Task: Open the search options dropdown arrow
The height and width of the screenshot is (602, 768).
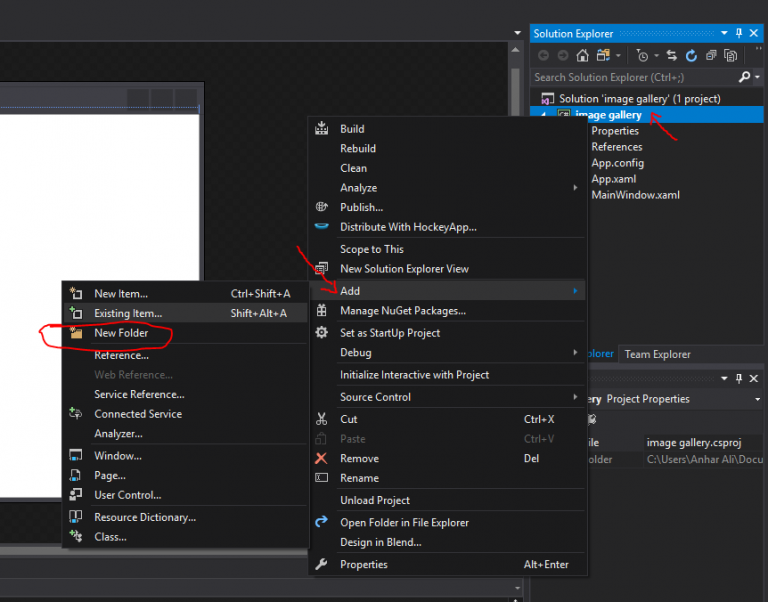Action: point(758,77)
